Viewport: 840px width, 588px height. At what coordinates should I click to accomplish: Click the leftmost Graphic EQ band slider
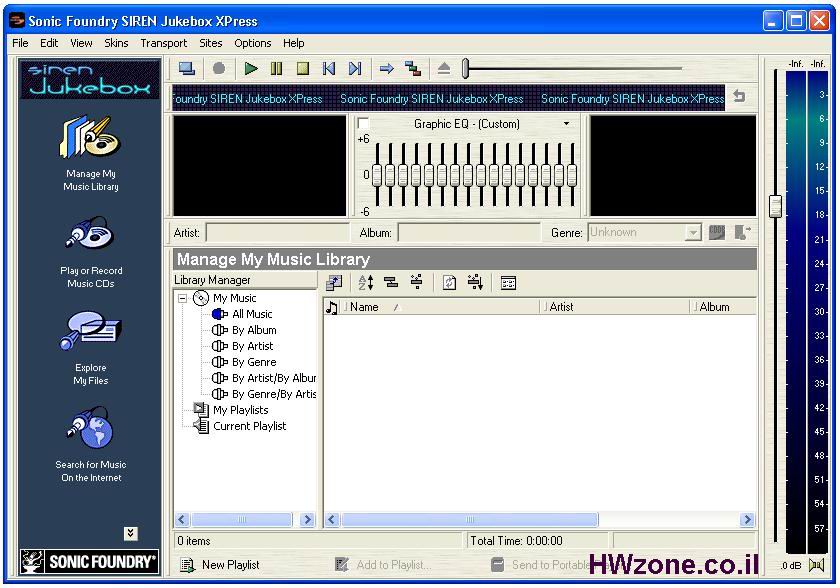tap(377, 176)
